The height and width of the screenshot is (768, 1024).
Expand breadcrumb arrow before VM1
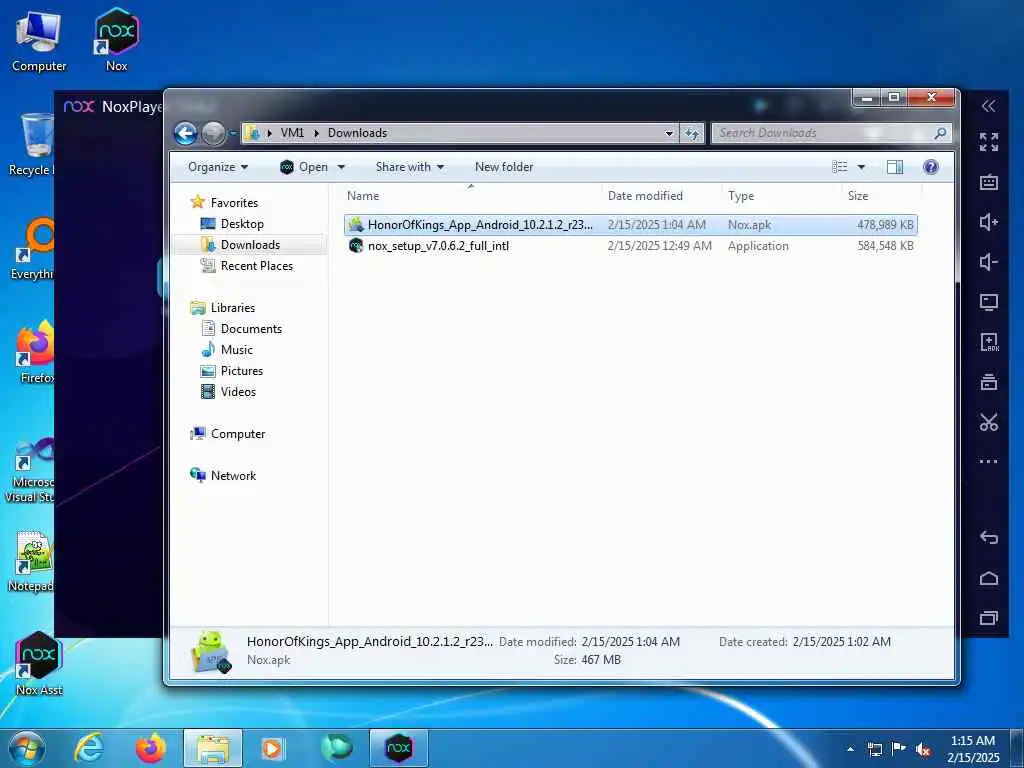point(269,133)
